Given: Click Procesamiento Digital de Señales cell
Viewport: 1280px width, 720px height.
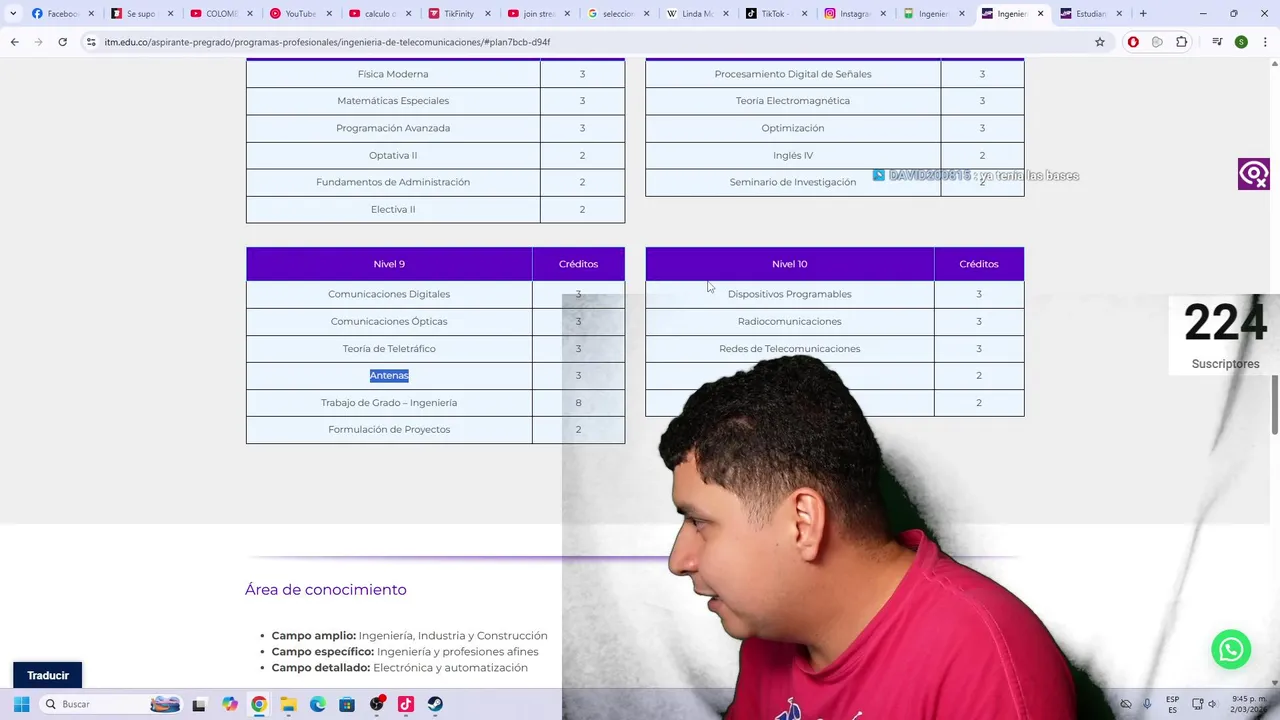Looking at the screenshot, I should (x=793, y=74).
